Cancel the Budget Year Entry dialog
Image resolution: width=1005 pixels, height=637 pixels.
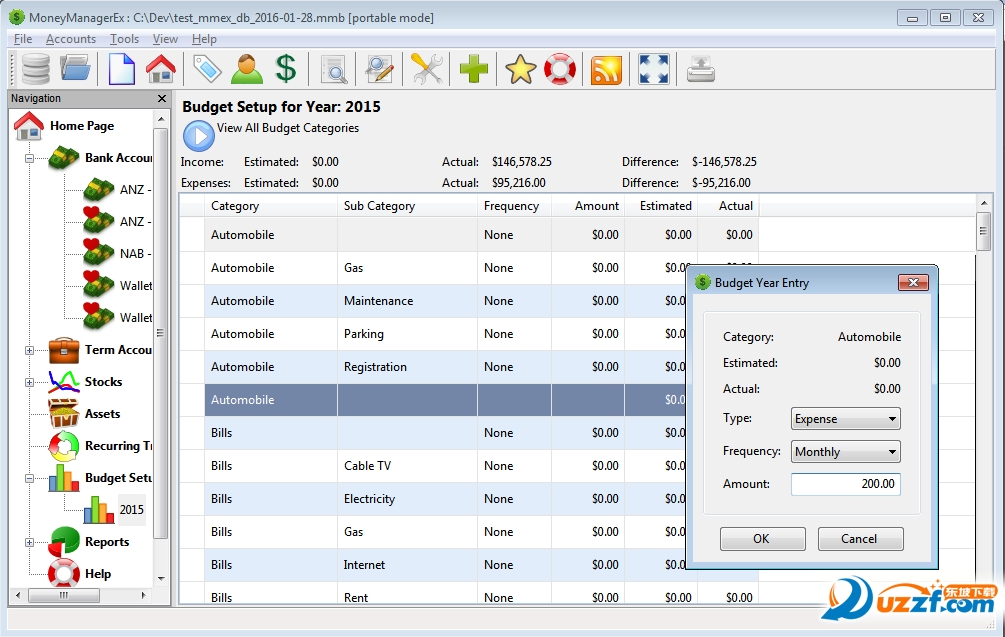(x=860, y=539)
